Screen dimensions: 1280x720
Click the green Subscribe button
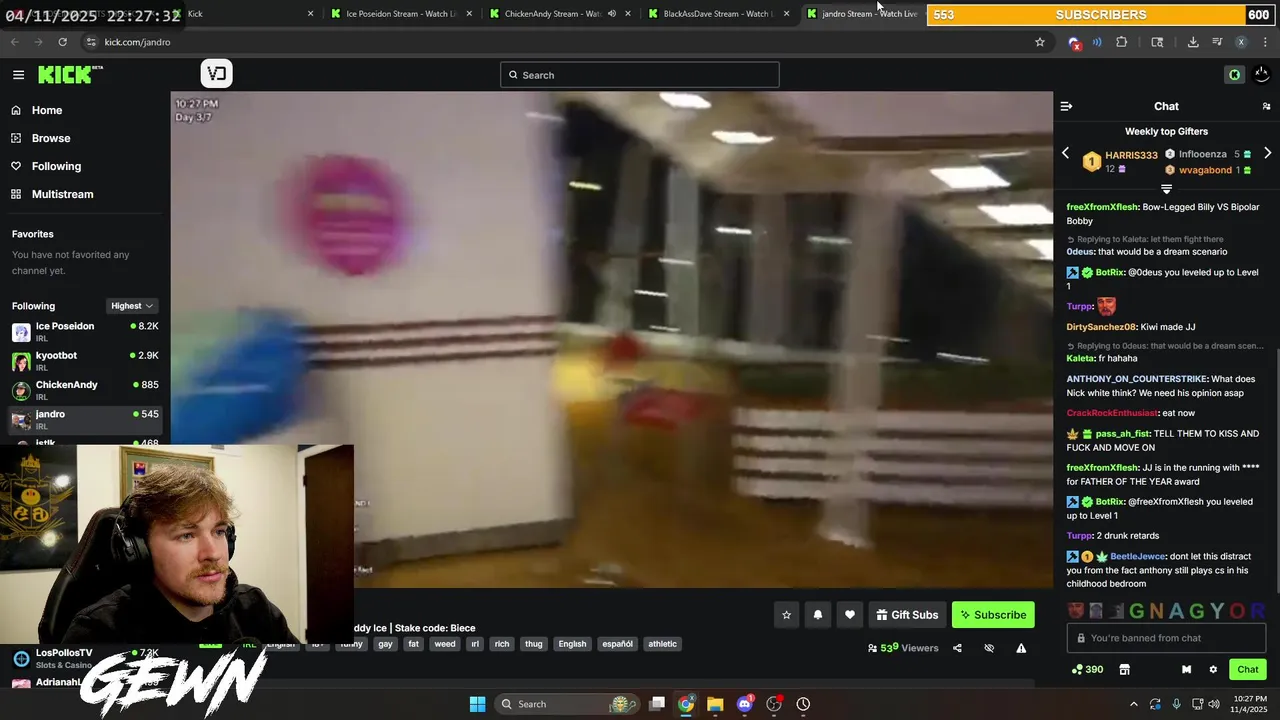(x=993, y=615)
